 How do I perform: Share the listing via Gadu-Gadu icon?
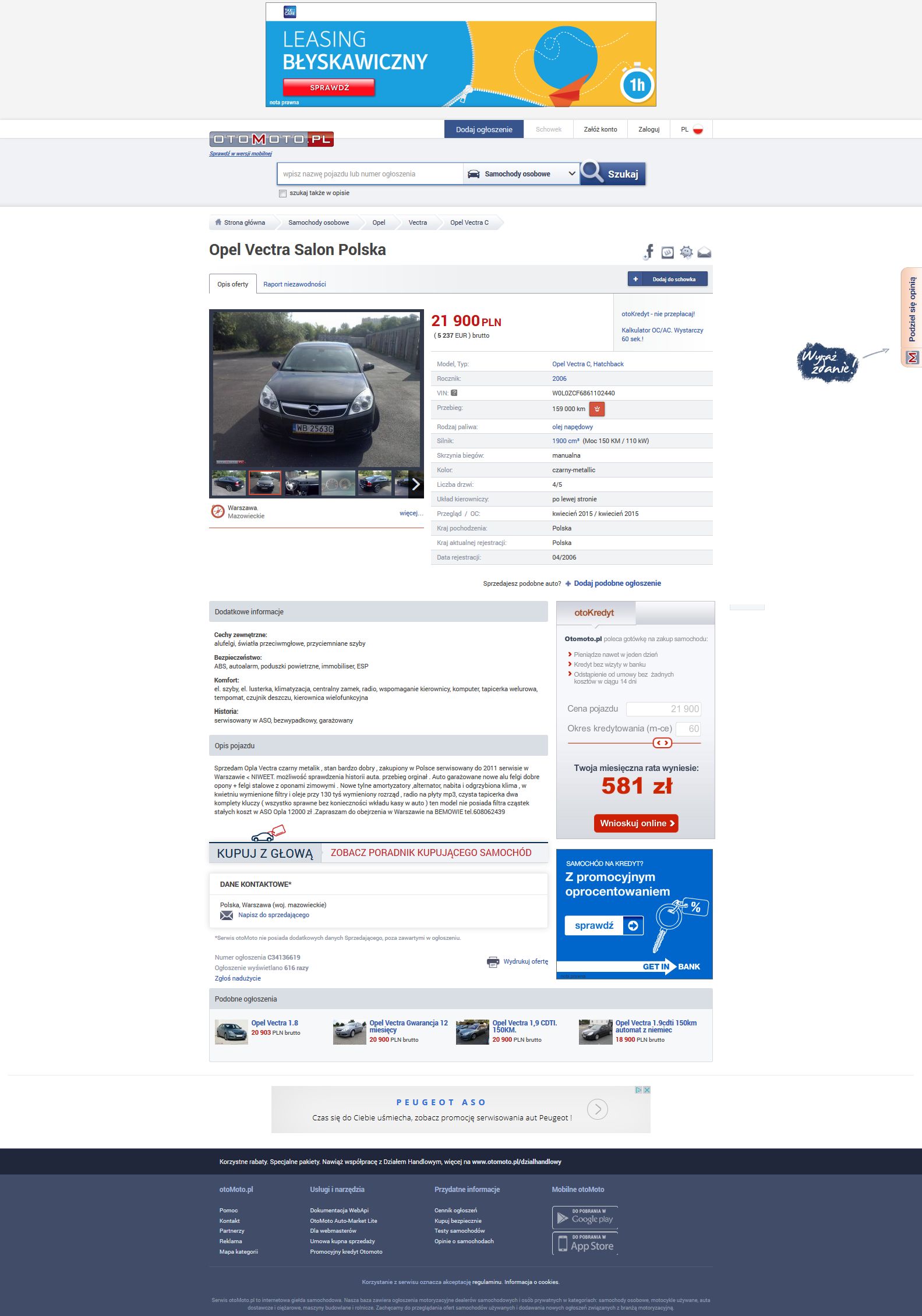(x=687, y=252)
